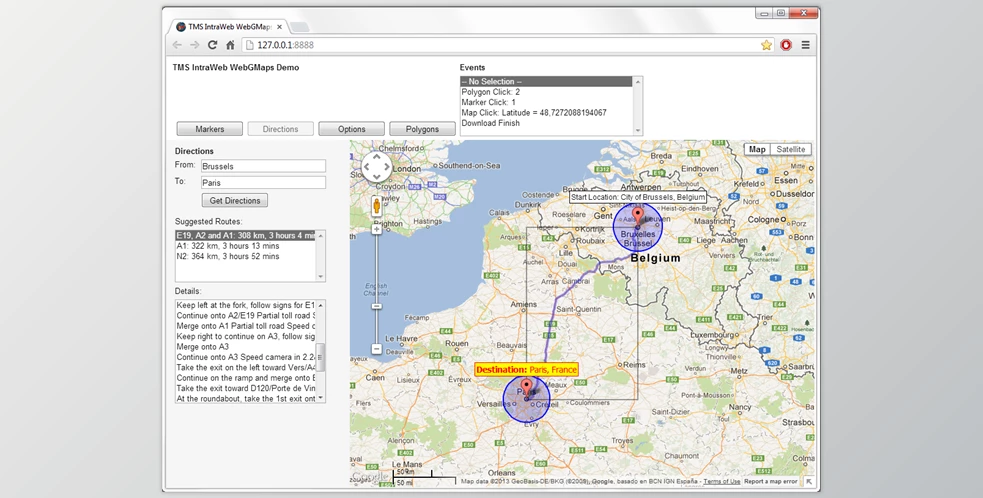Open Chrome hamburger menu
This screenshot has height=498, width=983.
point(806,45)
